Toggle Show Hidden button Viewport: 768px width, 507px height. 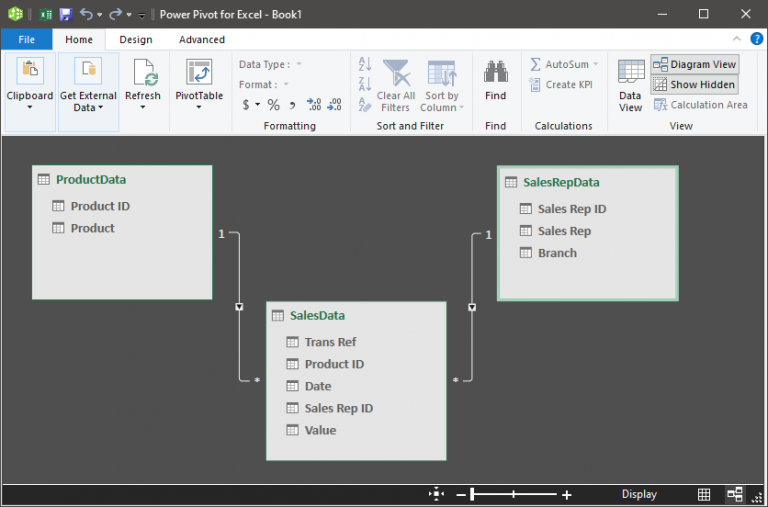coord(695,85)
